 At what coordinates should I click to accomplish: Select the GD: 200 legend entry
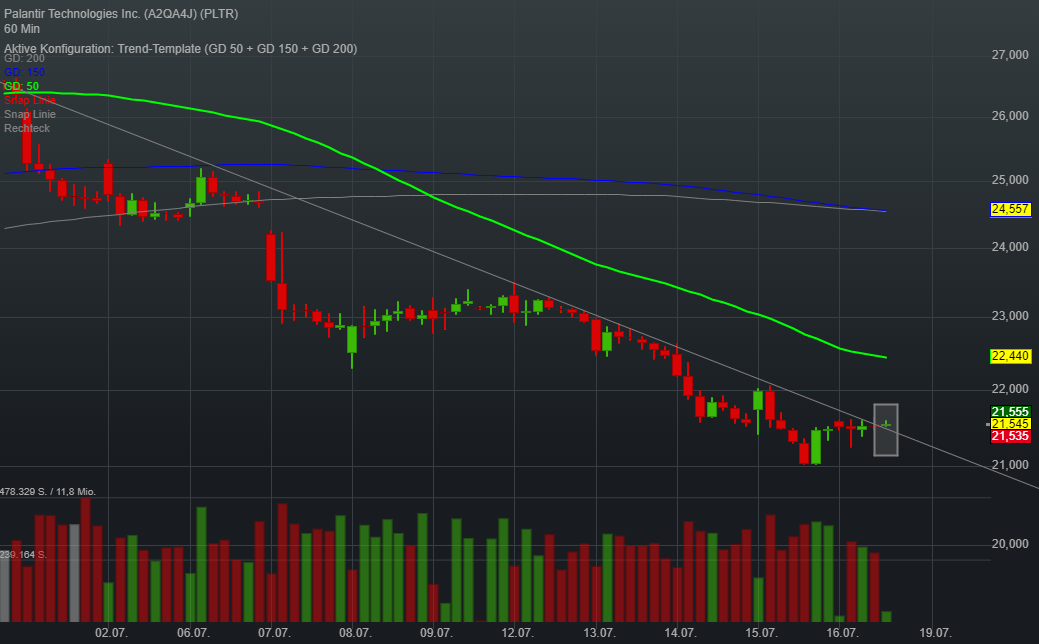(25, 58)
